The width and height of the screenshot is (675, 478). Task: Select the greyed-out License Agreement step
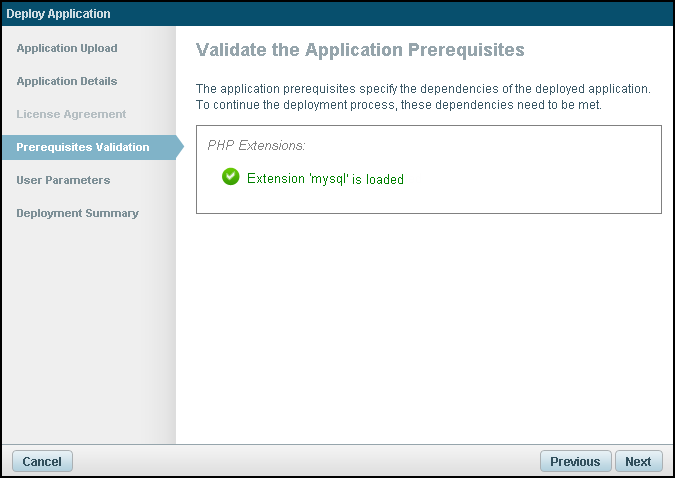click(71, 114)
